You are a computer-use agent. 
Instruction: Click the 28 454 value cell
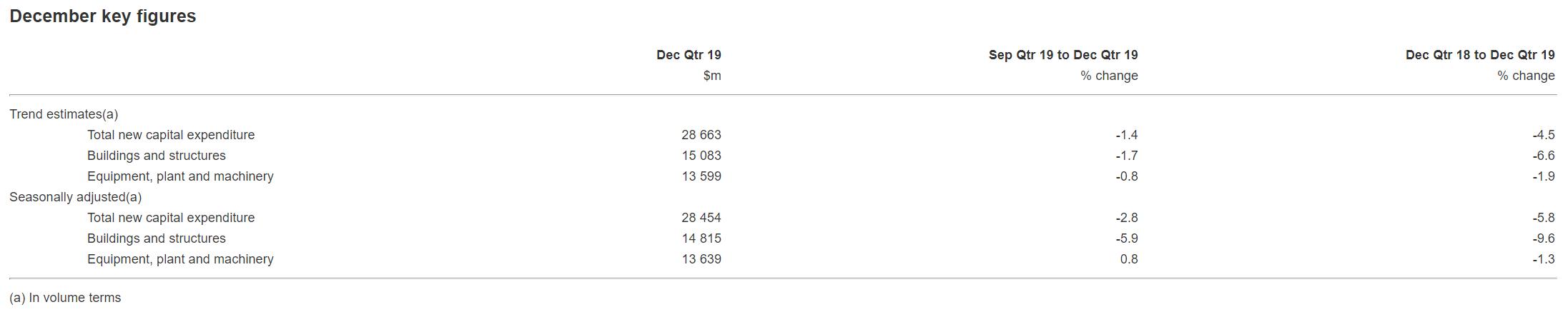pos(701,218)
